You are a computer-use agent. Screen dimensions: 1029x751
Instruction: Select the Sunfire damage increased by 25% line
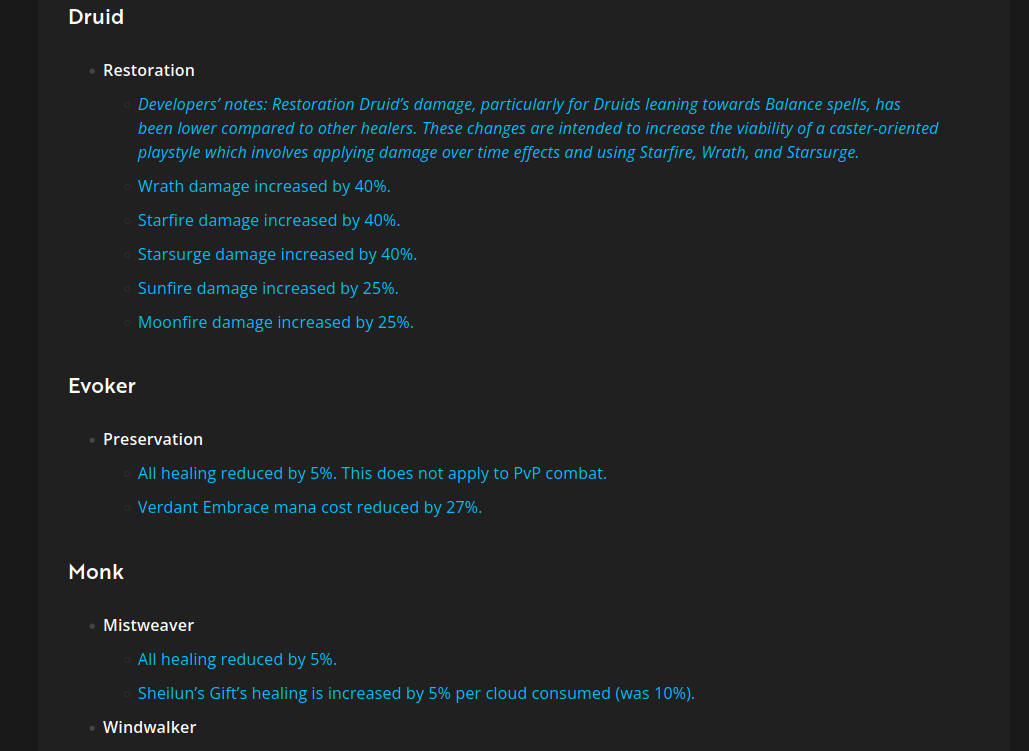(x=268, y=289)
